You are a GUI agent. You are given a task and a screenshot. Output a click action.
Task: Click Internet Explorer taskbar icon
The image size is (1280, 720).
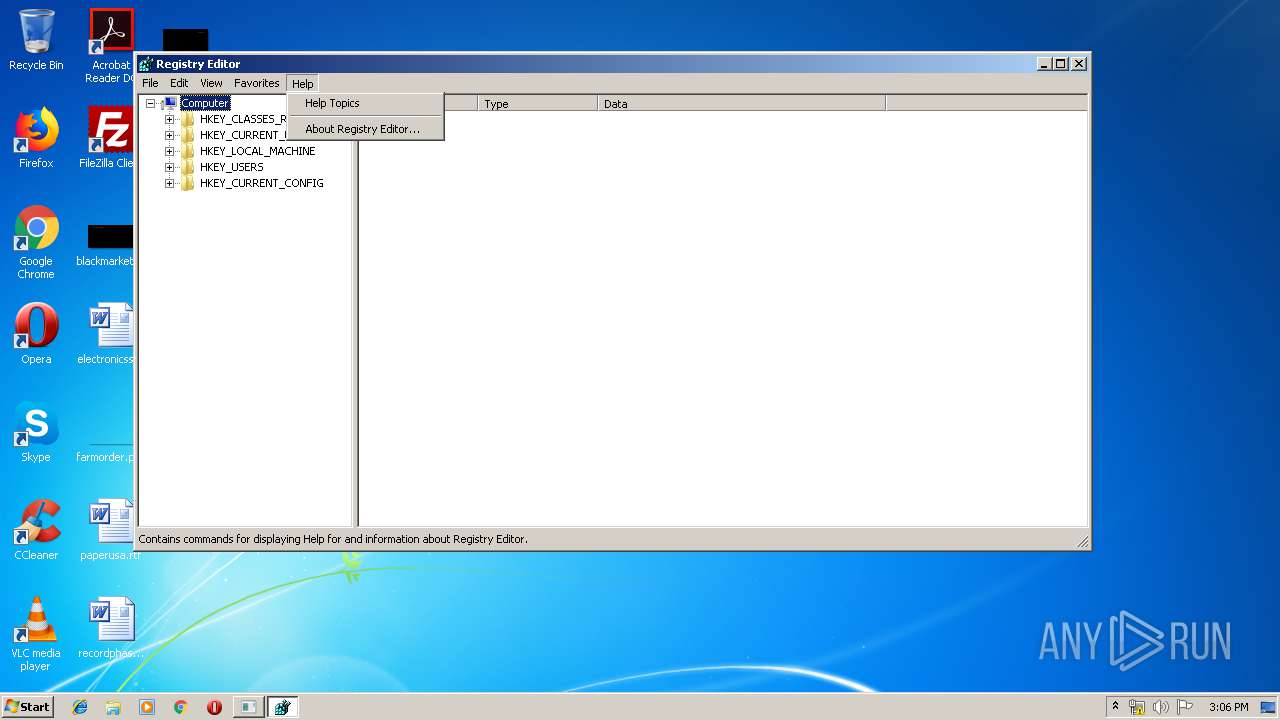[x=80, y=707]
